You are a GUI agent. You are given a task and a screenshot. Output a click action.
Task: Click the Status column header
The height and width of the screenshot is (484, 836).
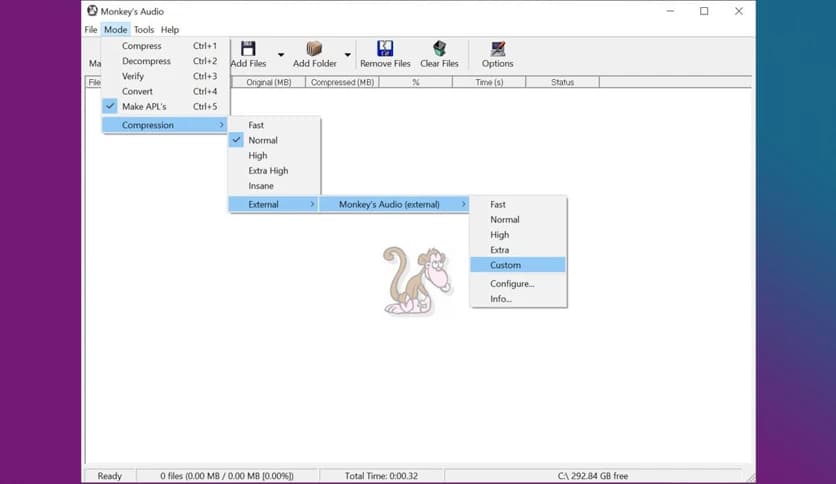562,82
